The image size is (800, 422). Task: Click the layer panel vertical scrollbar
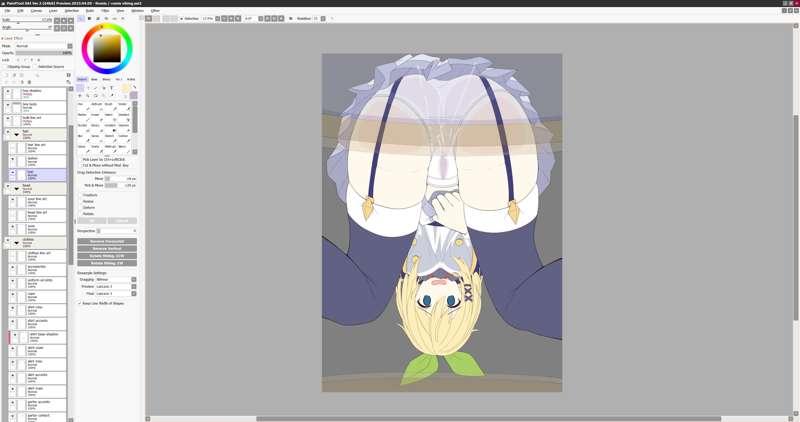tap(71, 194)
